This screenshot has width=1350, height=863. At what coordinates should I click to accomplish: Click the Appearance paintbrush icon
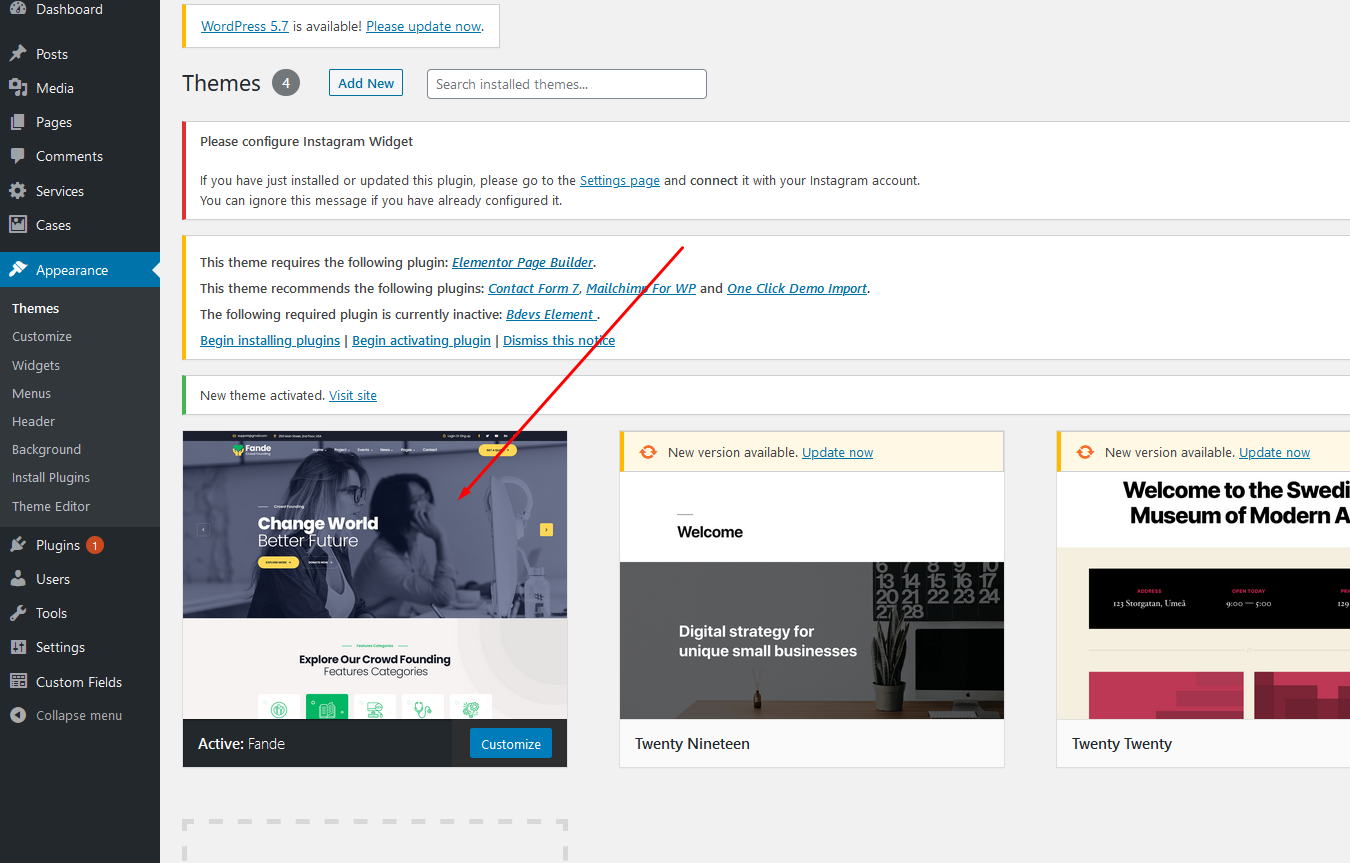(x=18, y=270)
